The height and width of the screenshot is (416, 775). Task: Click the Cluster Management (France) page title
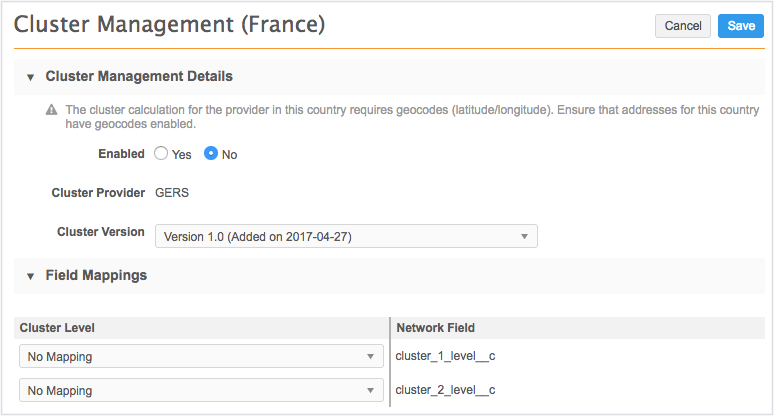tap(170, 25)
